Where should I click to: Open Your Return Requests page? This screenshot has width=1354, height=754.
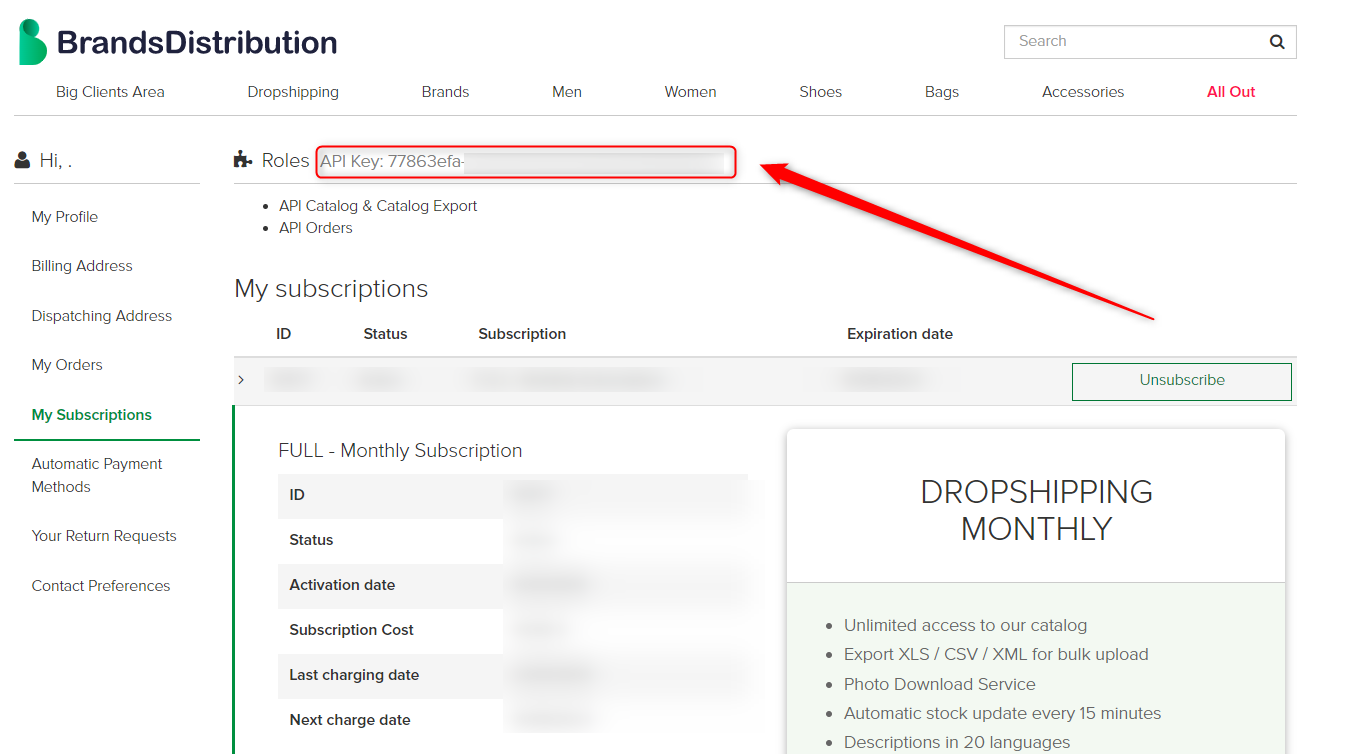coord(104,536)
